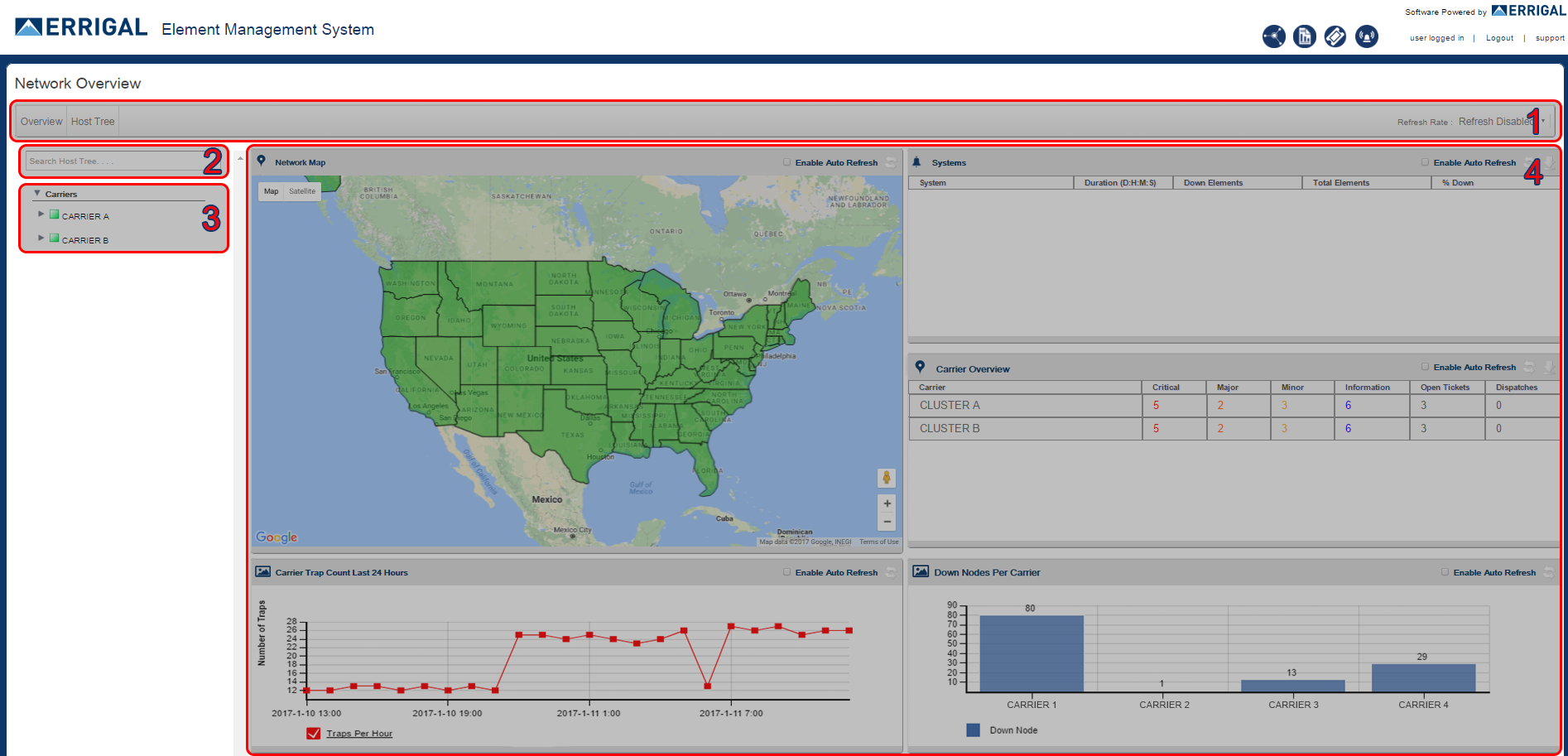The image size is (1568, 756).
Task: Toggle Traps Per Hour legend checkbox
Action: coord(314,734)
